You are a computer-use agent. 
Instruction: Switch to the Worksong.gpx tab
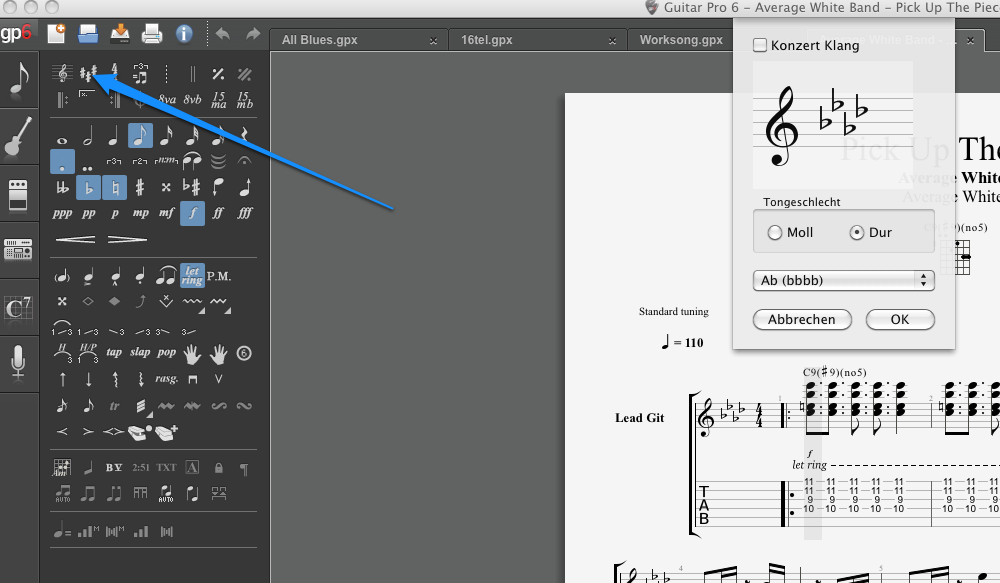click(681, 40)
